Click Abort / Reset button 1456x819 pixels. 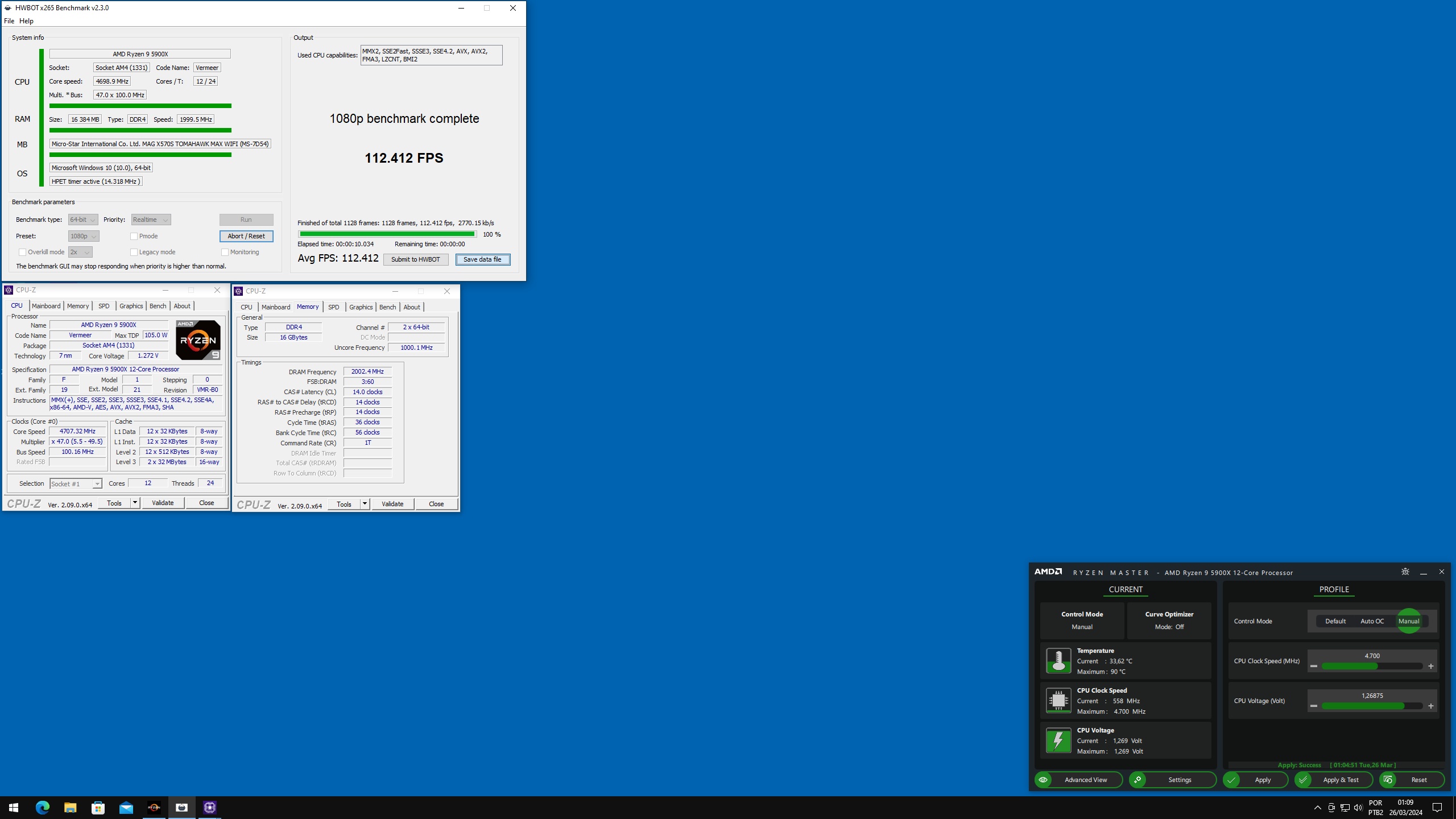(246, 236)
